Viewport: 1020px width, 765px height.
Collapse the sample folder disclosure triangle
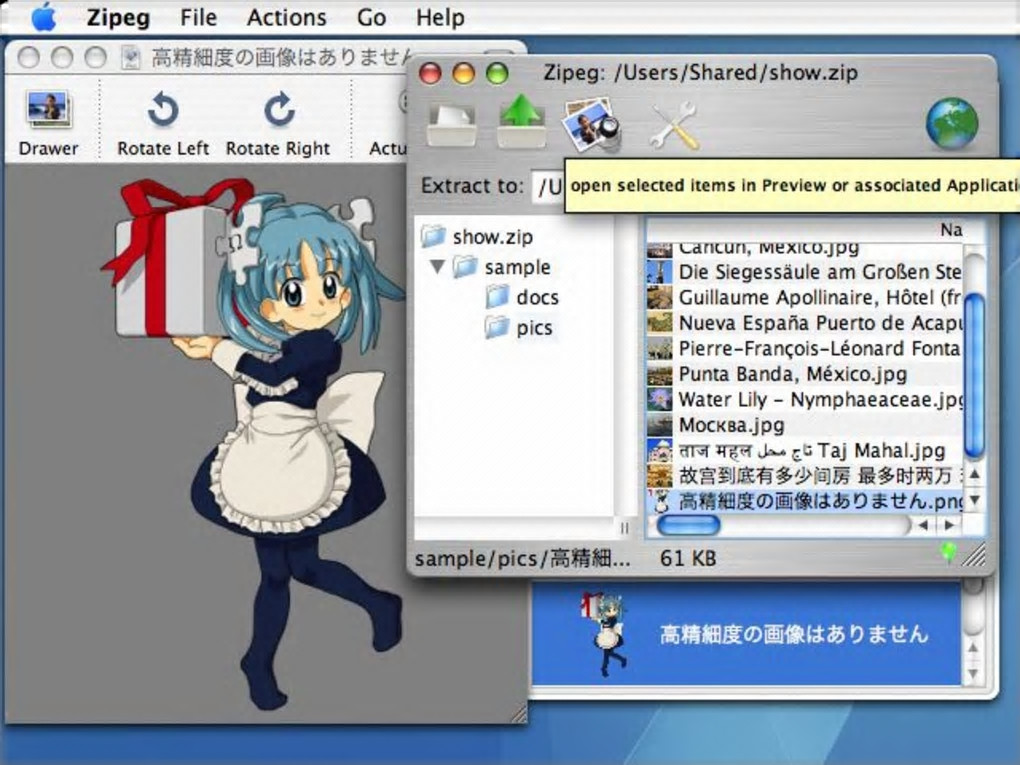click(x=438, y=267)
